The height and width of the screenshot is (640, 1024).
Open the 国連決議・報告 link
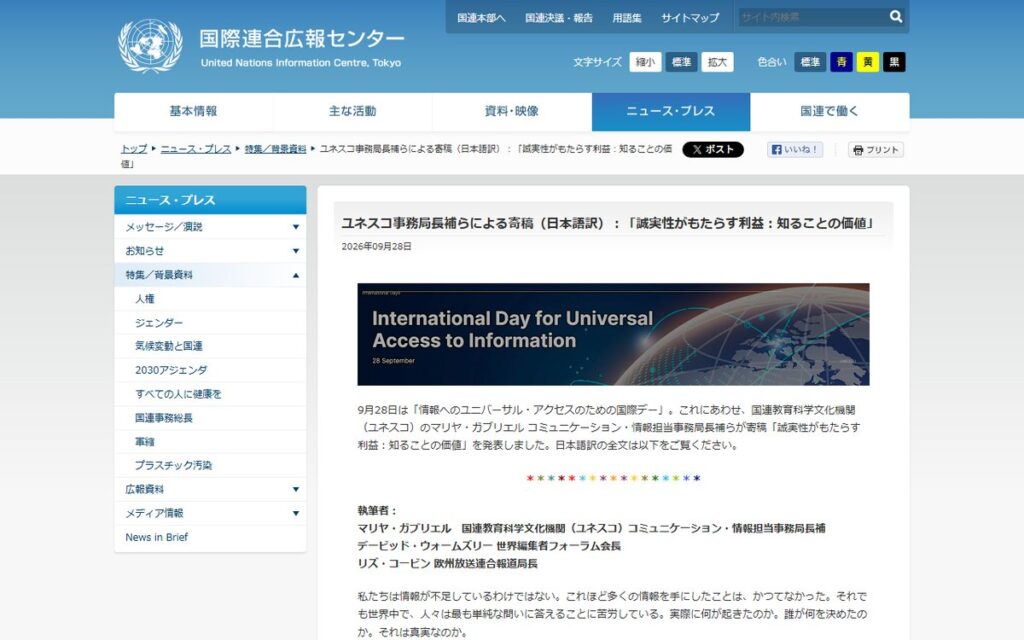[x=558, y=18]
